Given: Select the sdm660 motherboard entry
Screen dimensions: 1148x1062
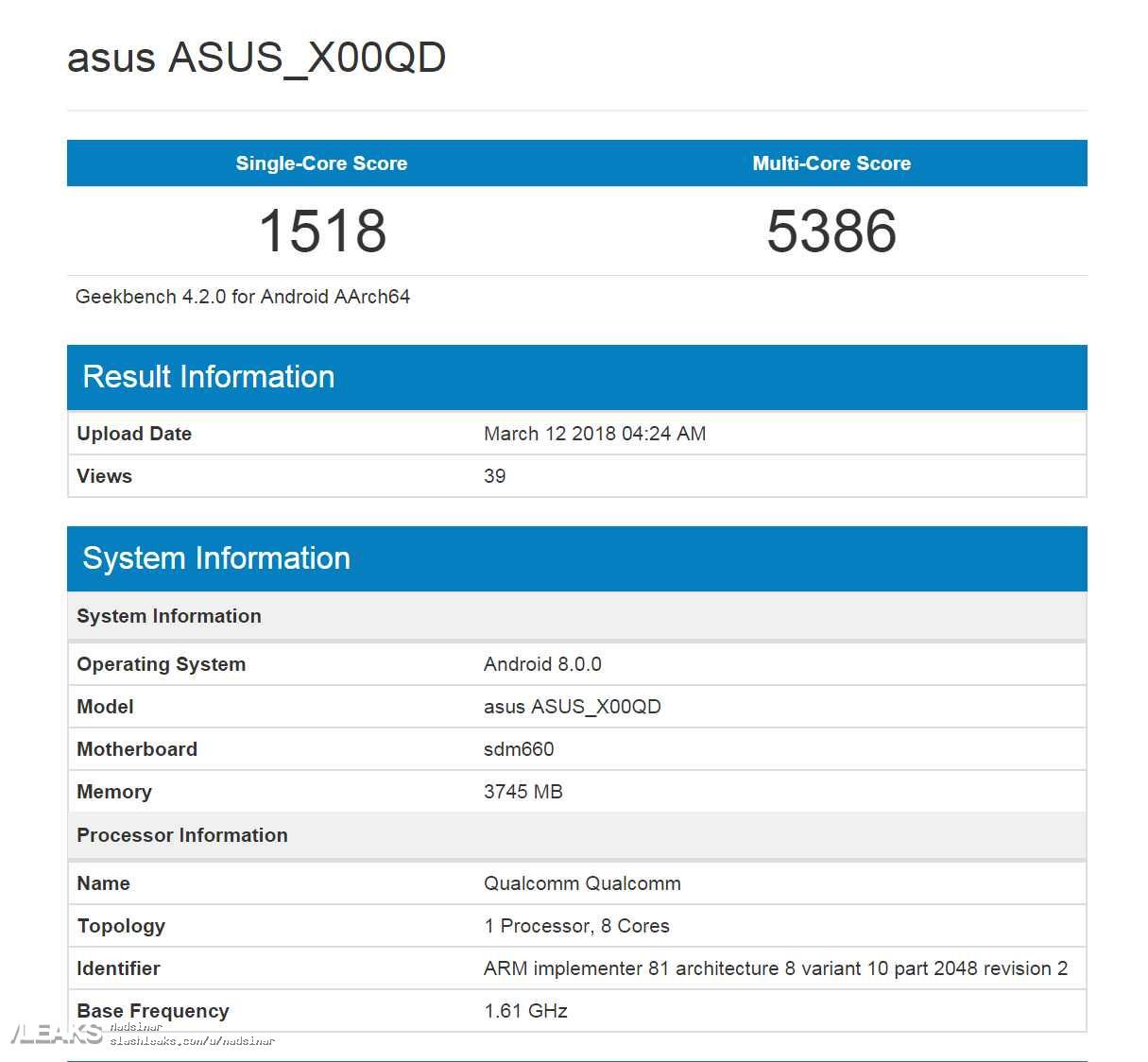Looking at the screenshot, I should click(519, 748).
